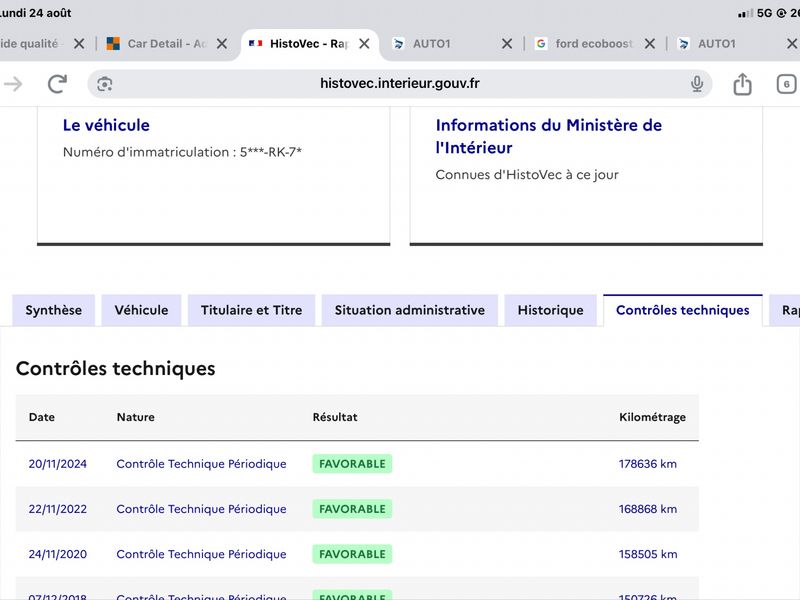The image size is (800, 600).
Task: Click the Résultat column header
Action: (335, 417)
